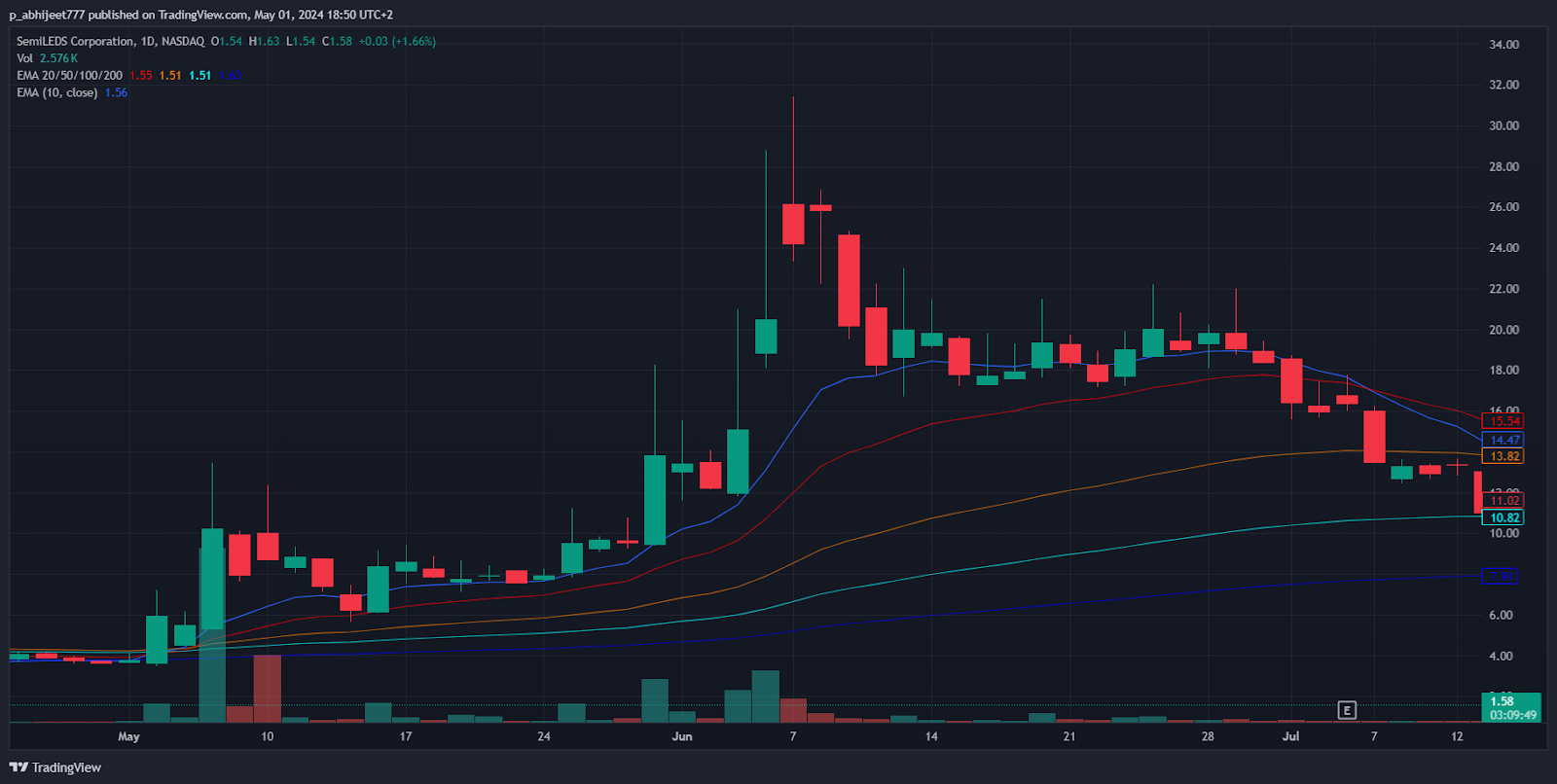Click the dark blue 7.91 price label
Image resolution: width=1557 pixels, height=784 pixels.
[x=1501, y=576]
